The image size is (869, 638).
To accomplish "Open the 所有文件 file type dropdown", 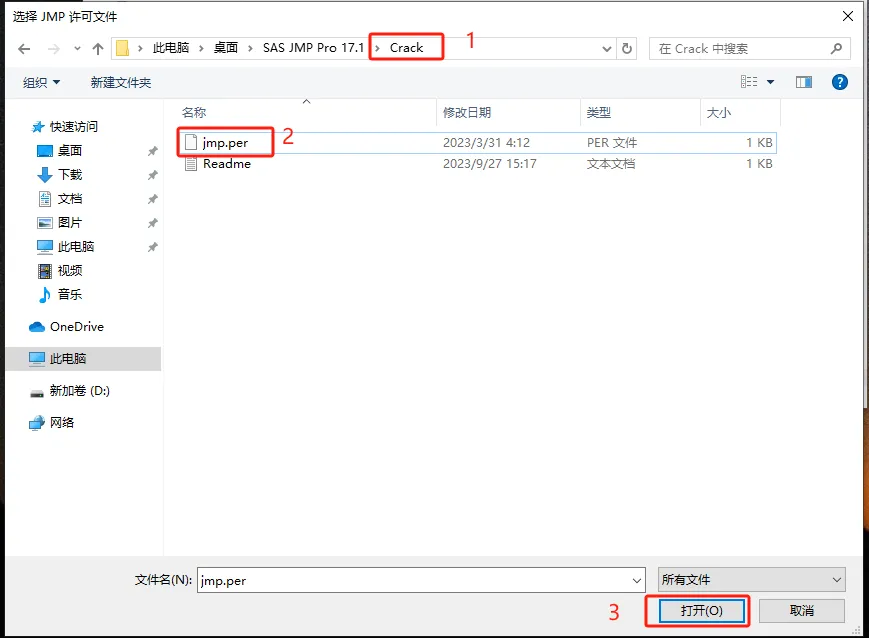I will tap(752, 580).
